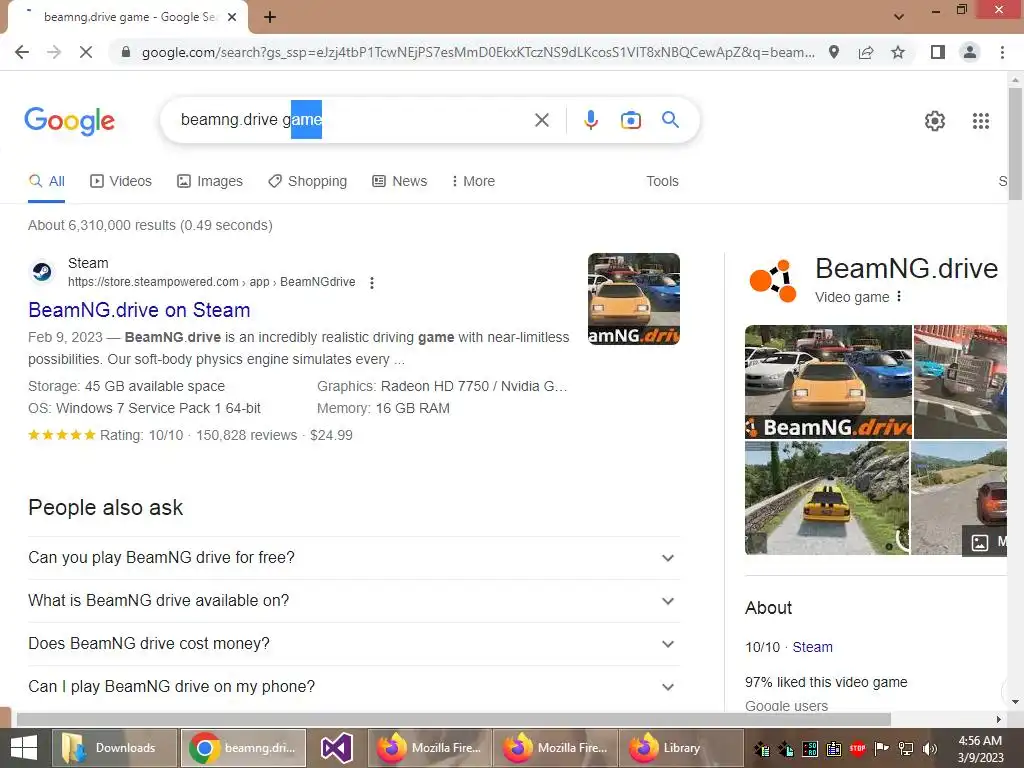This screenshot has height=768, width=1024.
Task: Click the Steam store URL breadcrumb
Action: (x=212, y=282)
